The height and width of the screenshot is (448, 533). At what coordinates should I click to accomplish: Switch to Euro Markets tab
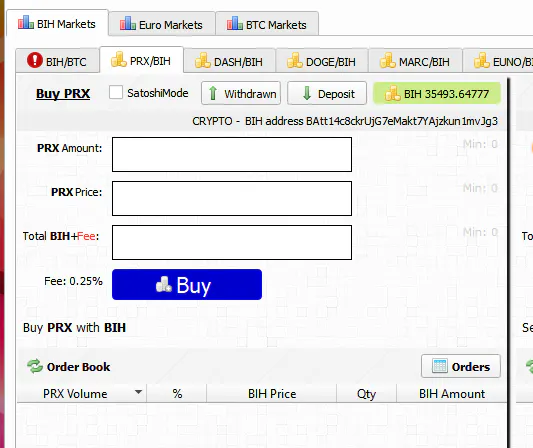(161, 24)
